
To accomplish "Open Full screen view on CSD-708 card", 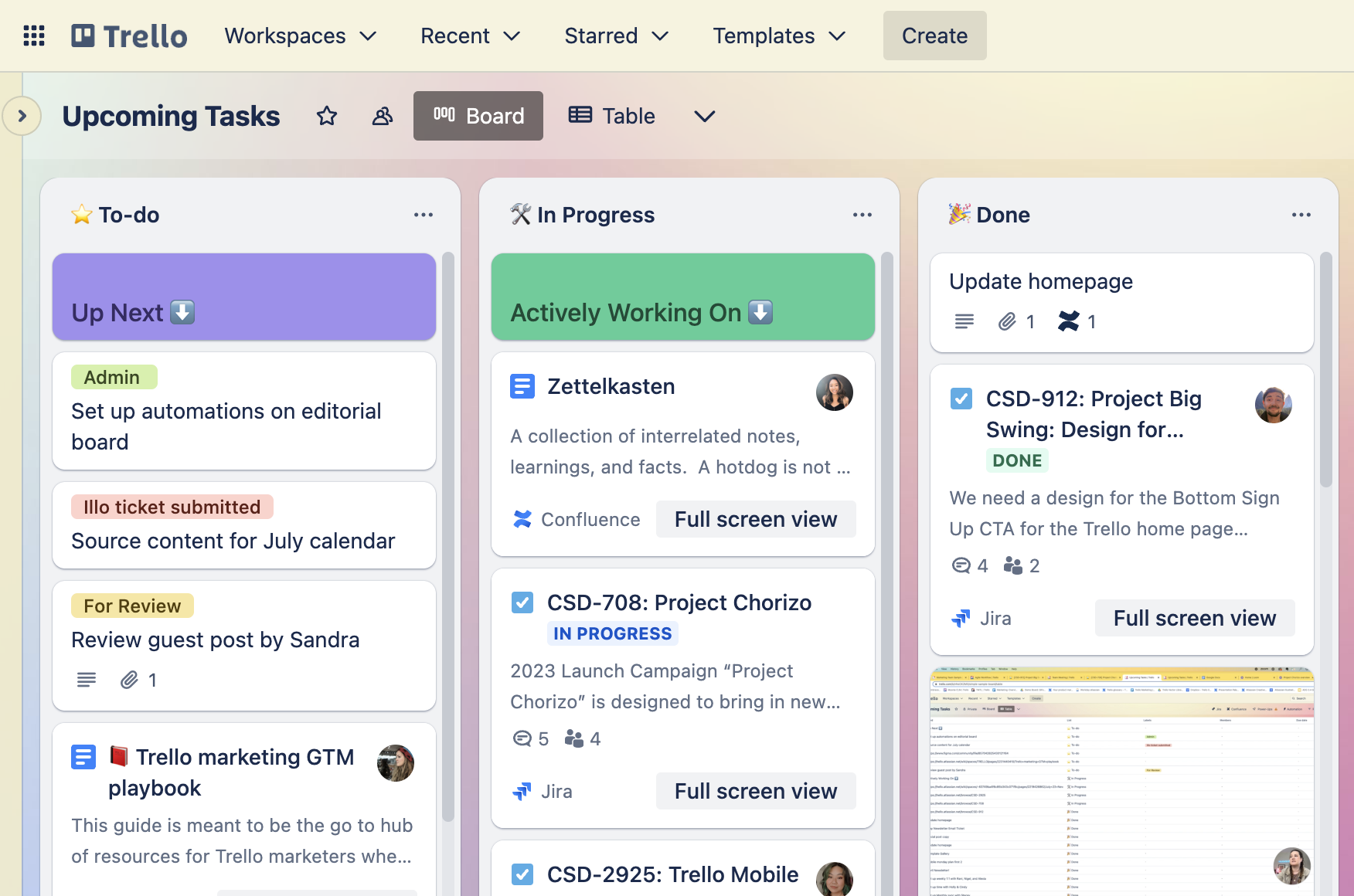I will tap(756, 791).
